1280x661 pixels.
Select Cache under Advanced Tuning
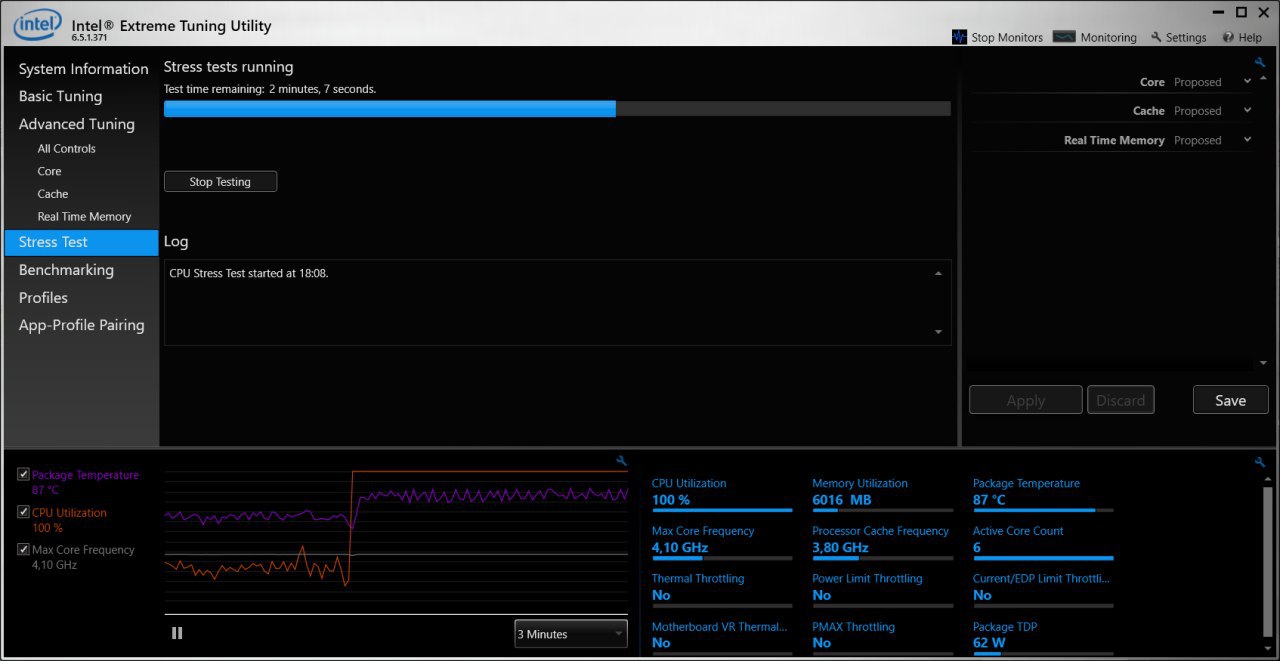pyautogui.click(x=53, y=194)
